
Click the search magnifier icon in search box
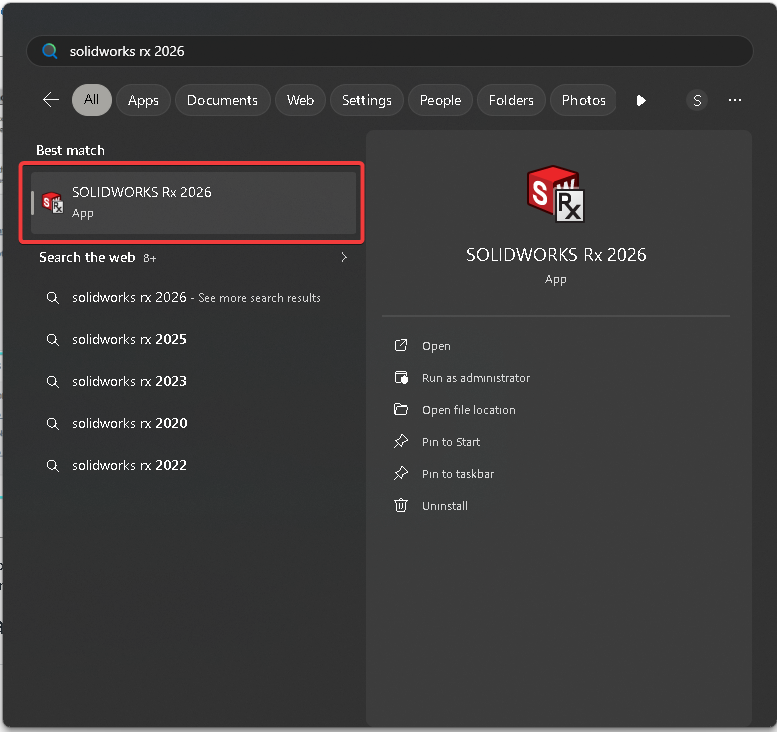click(50, 51)
